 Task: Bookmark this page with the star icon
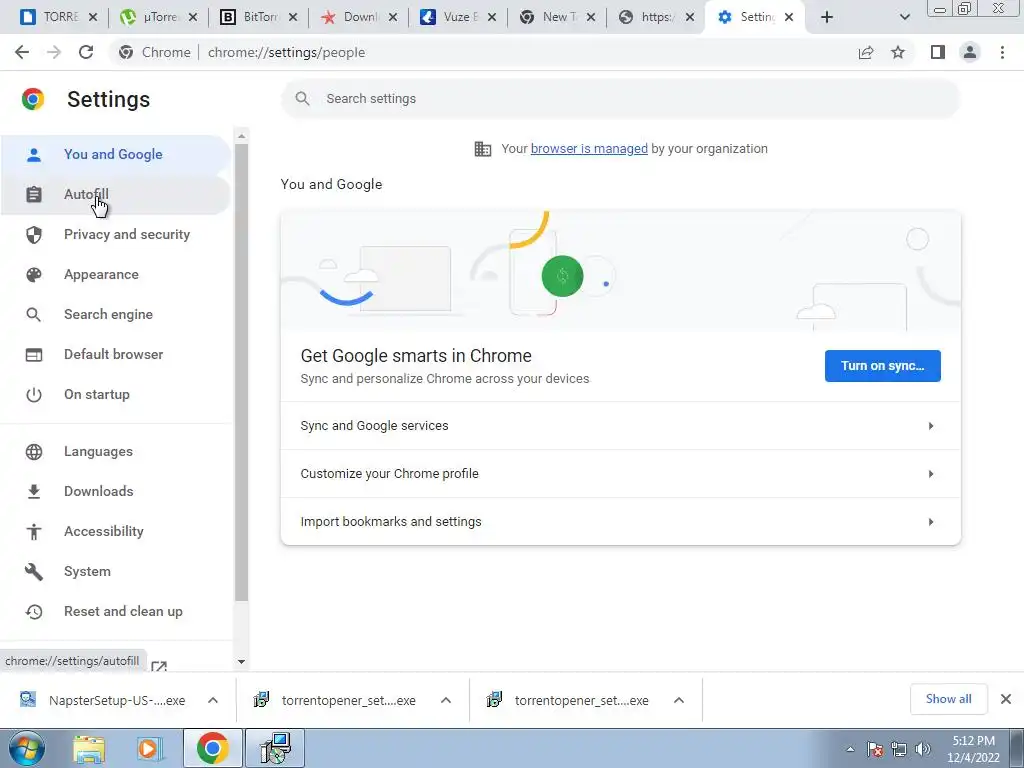click(898, 52)
